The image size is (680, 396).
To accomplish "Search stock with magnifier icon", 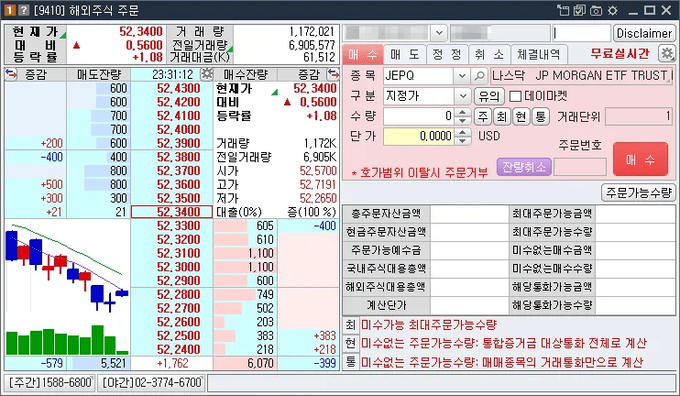I will [x=479, y=76].
